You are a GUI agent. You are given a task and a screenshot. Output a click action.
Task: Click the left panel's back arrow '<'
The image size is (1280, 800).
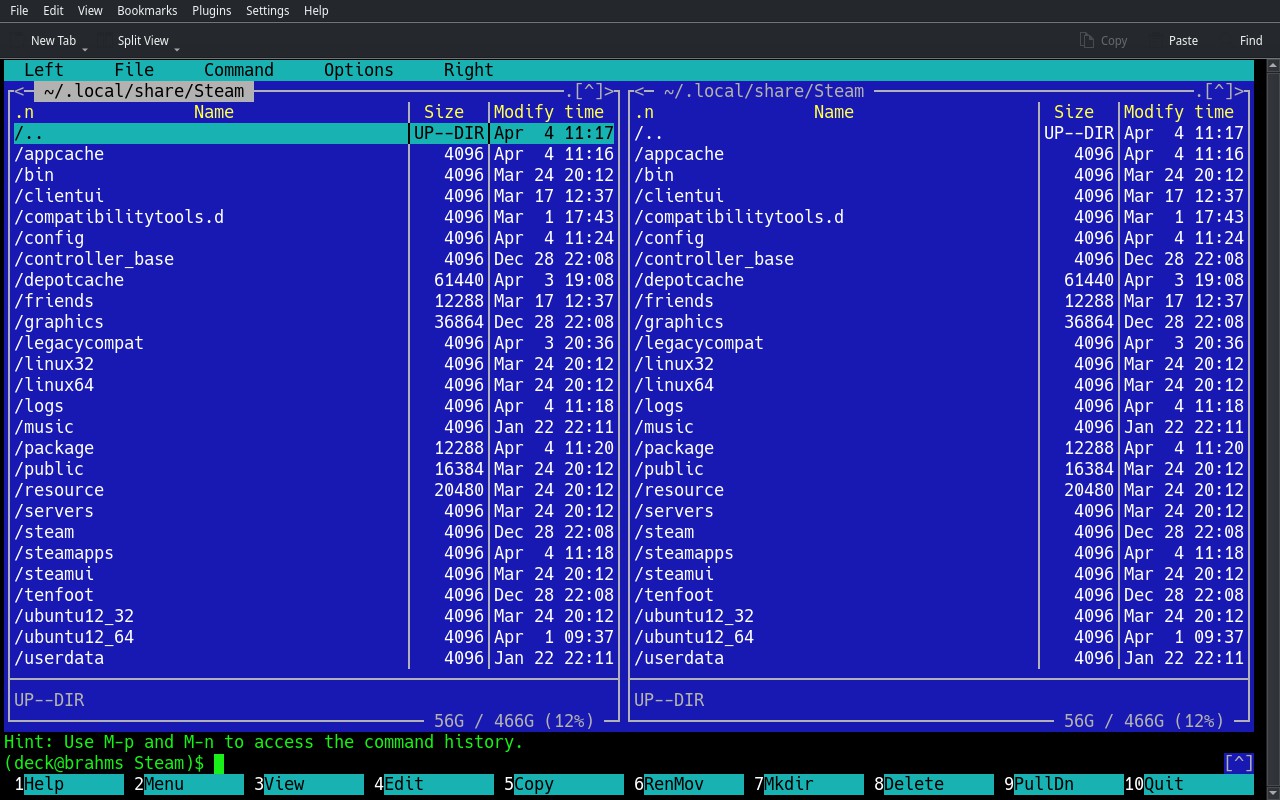point(19,91)
